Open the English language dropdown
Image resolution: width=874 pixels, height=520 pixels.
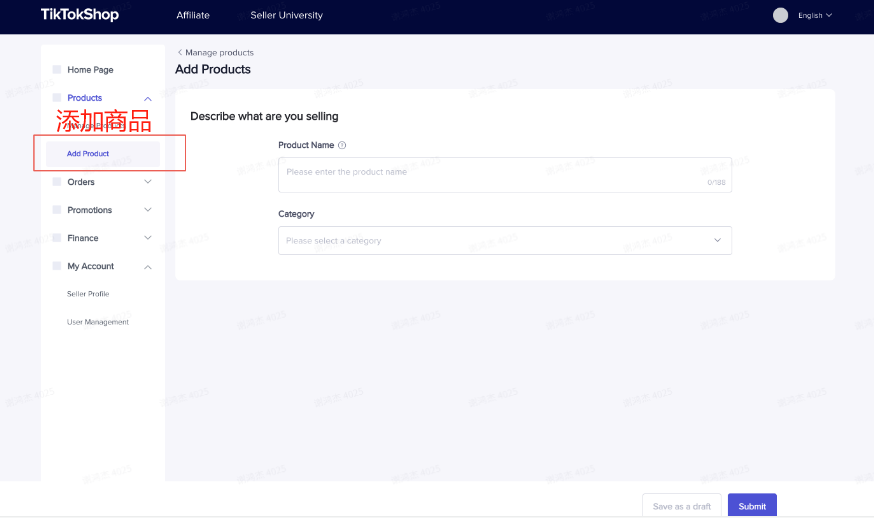click(x=814, y=15)
